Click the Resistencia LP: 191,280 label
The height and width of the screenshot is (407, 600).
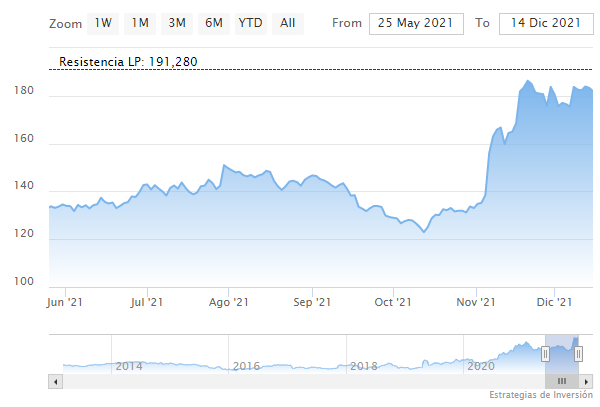(x=128, y=62)
